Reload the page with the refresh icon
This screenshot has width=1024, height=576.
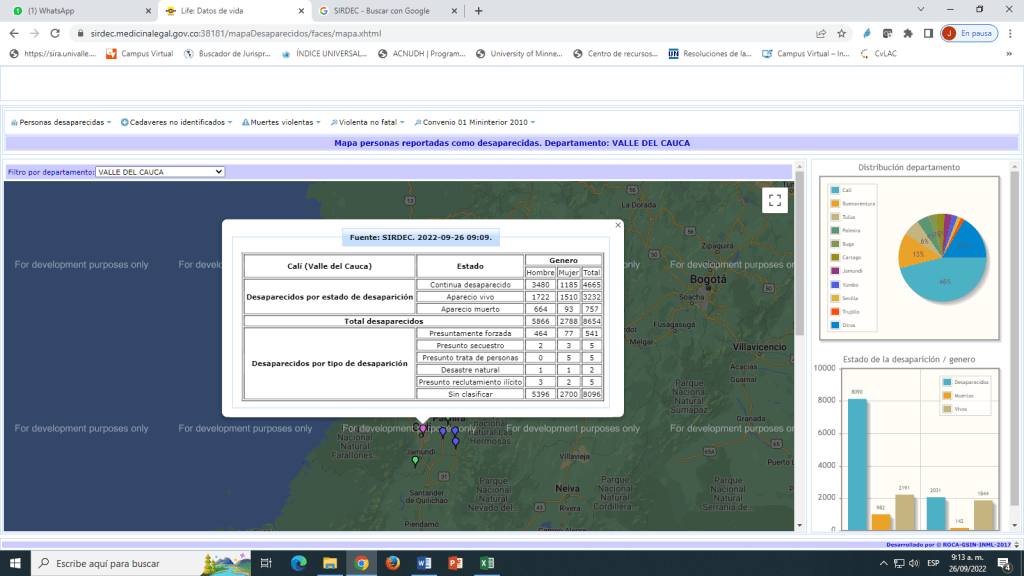coord(57,33)
